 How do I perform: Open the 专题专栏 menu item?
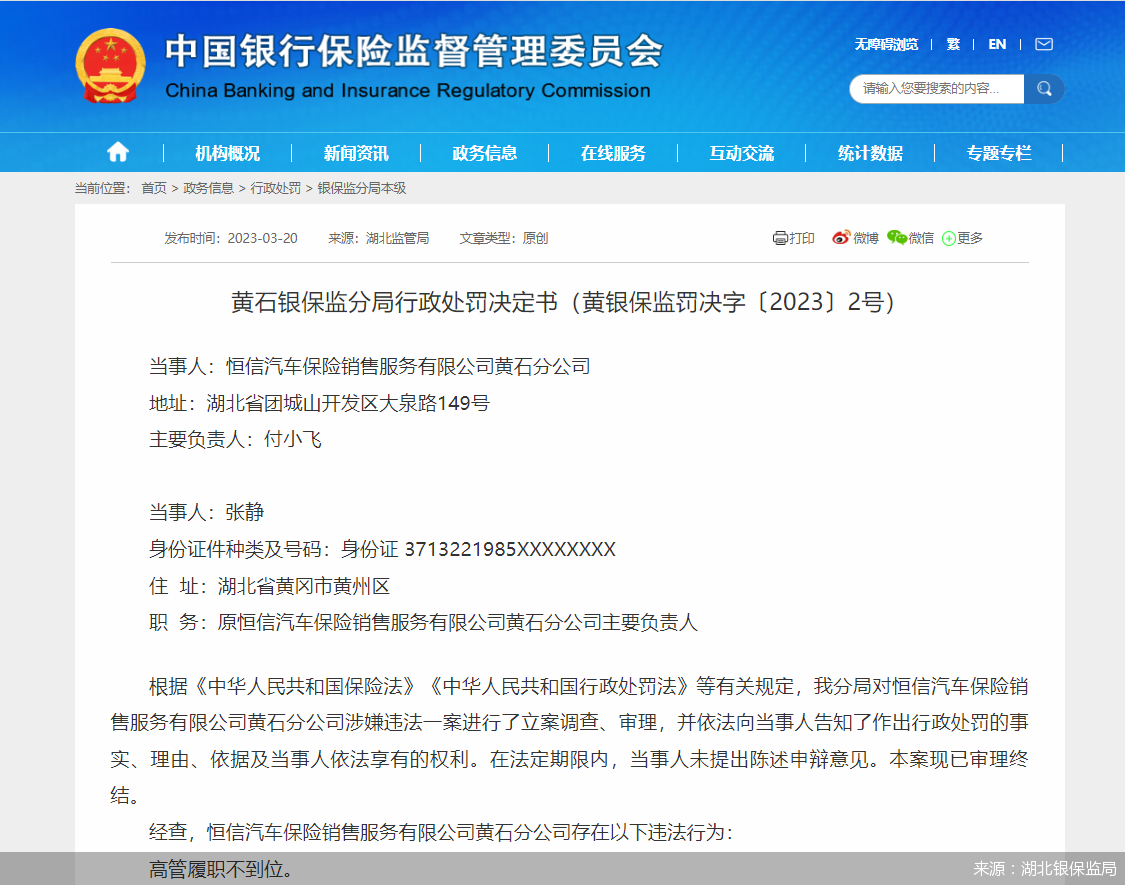(x=998, y=153)
